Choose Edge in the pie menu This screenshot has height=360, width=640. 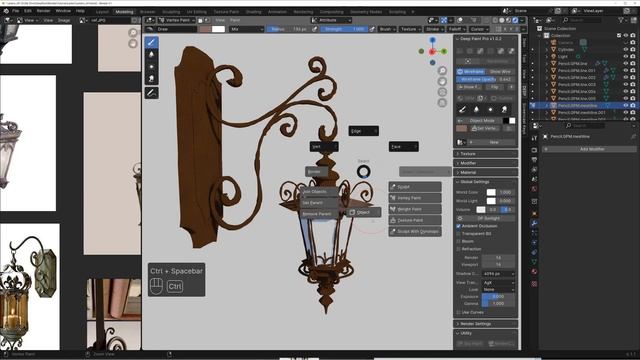point(363,131)
